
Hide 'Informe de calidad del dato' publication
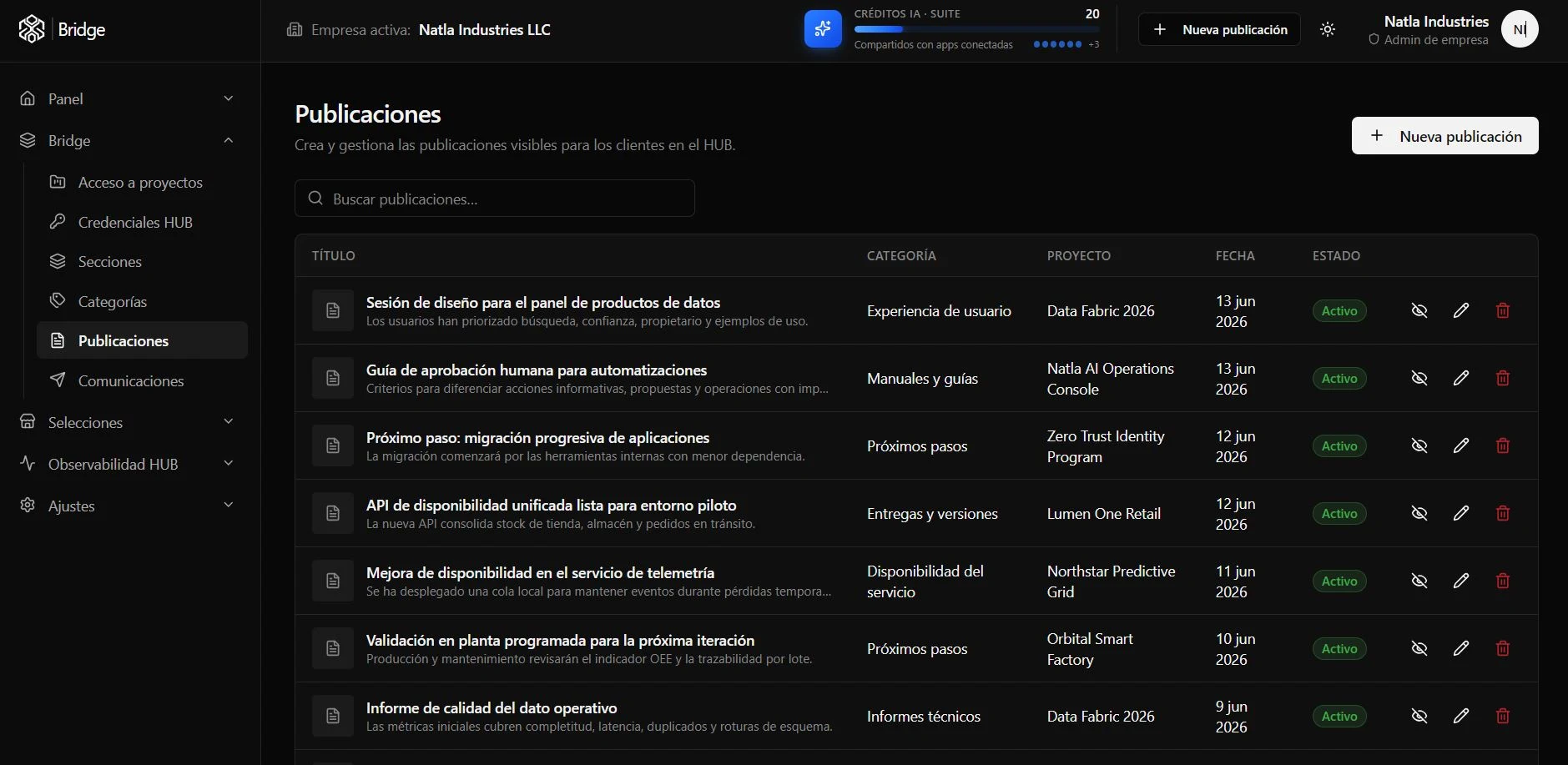click(1419, 716)
